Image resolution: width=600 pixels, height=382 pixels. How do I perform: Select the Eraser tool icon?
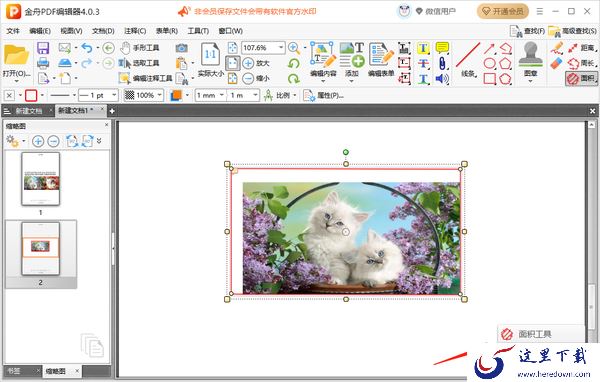point(557,63)
